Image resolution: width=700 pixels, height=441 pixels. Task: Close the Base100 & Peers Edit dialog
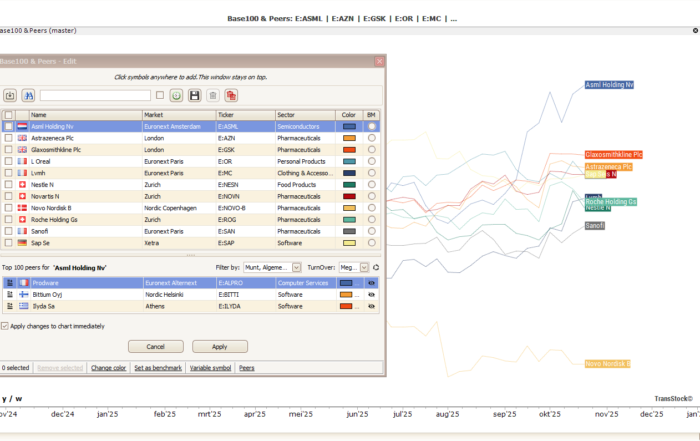click(x=379, y=61)
